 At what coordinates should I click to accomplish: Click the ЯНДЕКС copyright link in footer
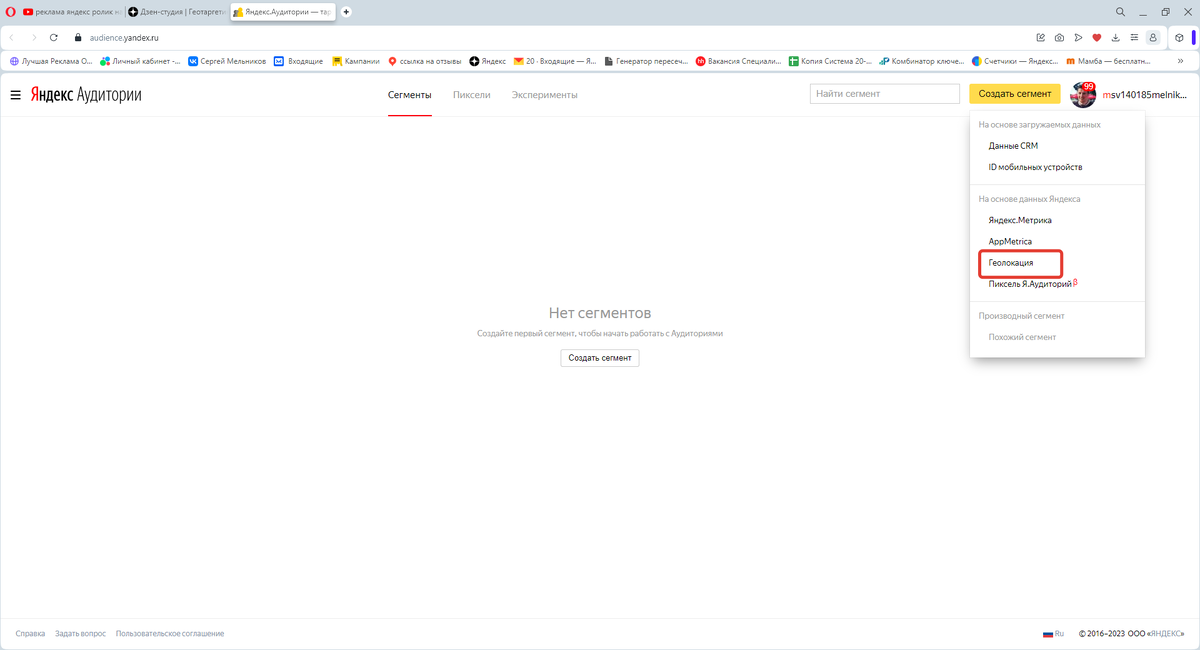[1166, 634]
